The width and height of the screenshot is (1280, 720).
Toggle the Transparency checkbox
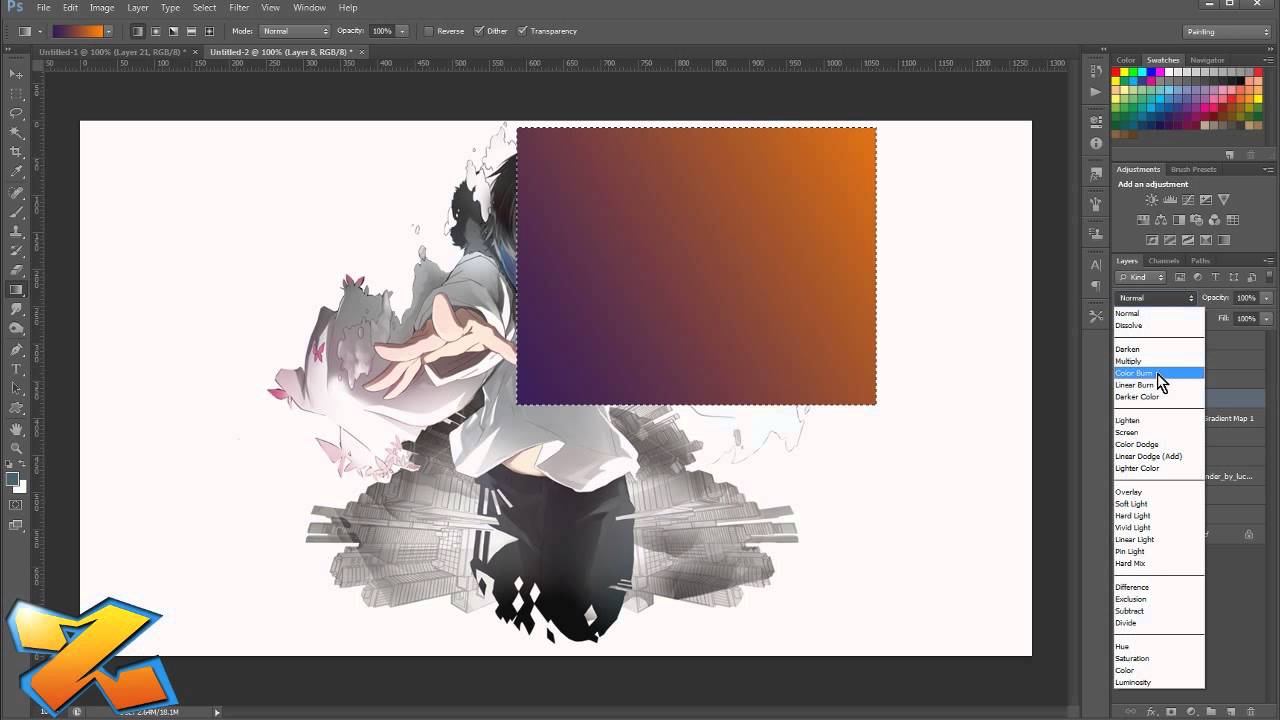(522, 31)
